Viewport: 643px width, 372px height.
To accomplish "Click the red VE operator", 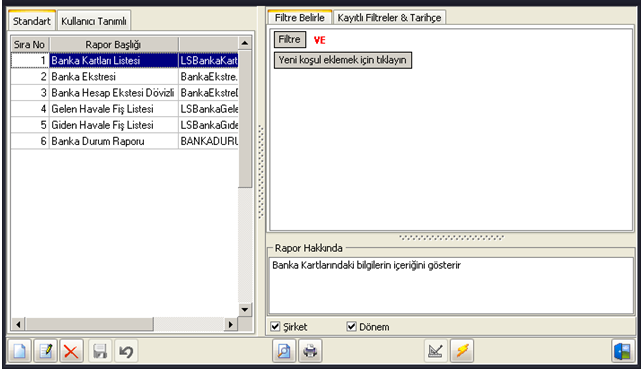I will [319, 40].
